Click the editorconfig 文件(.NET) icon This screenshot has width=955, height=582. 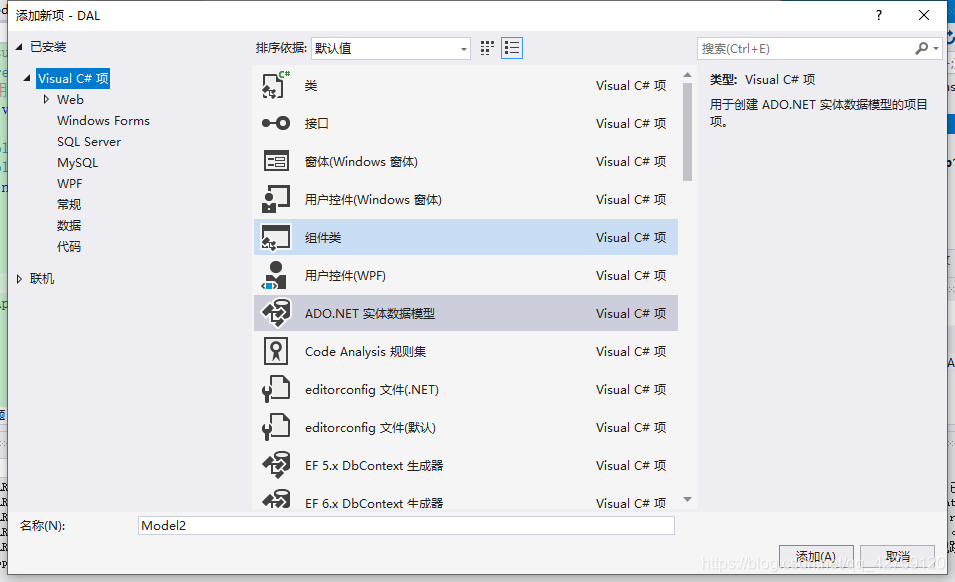coord(276,389)
